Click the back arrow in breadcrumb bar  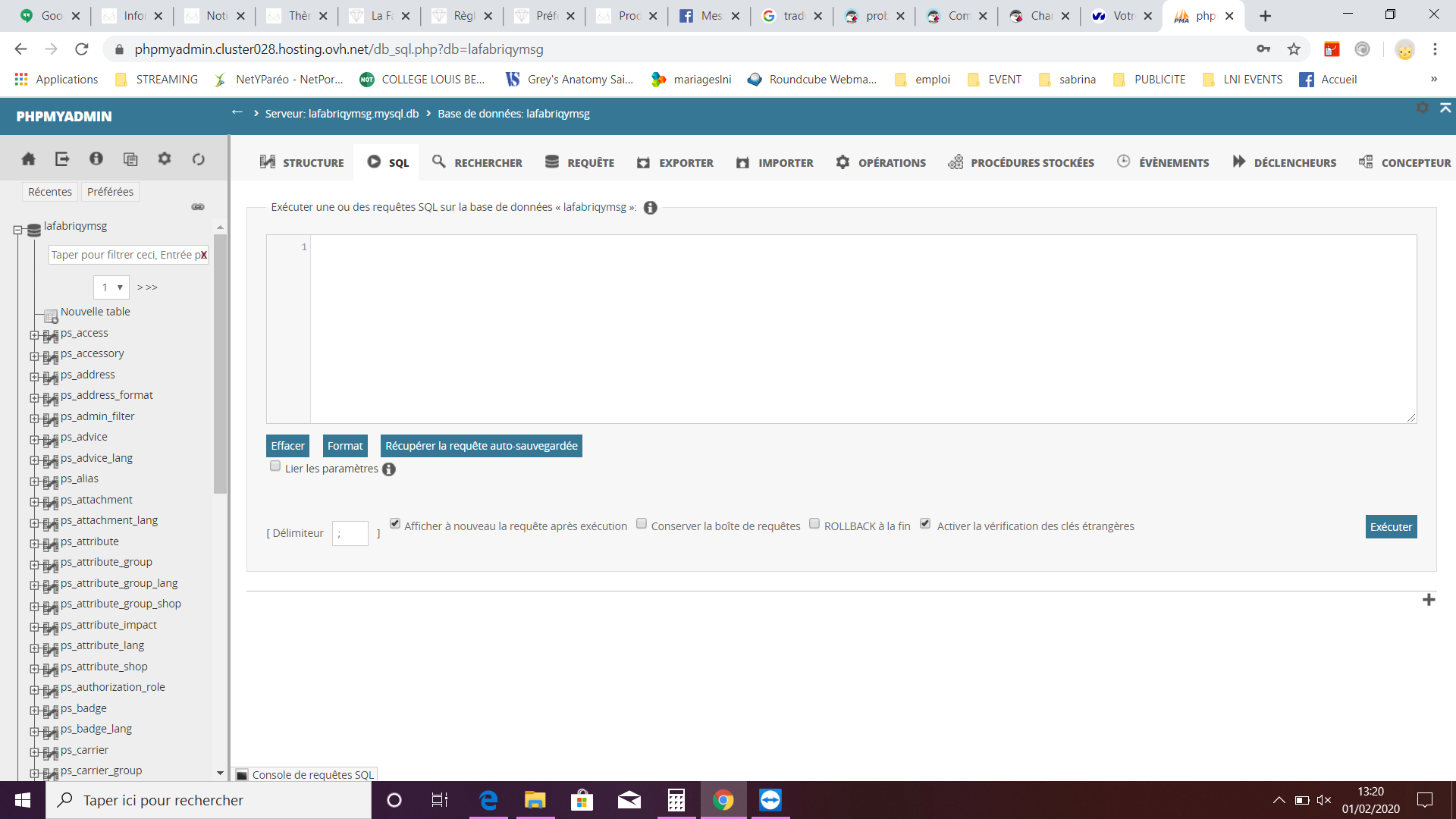237,112
